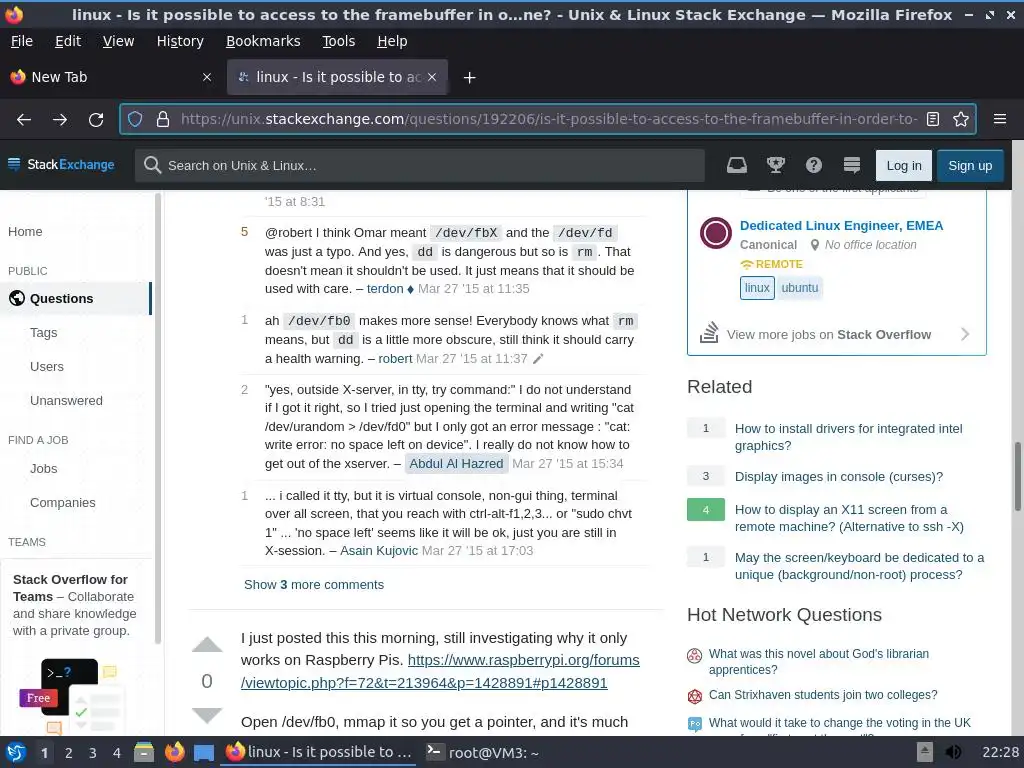Click the Sign up button
The width and height of the screenshot is (1024, 768).
click(x=970, y=166)
